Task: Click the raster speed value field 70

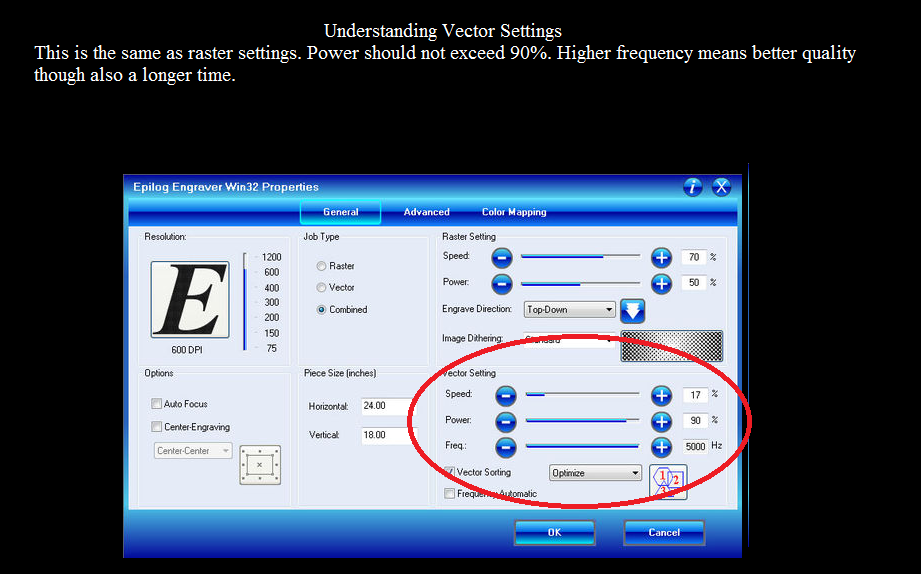Action: point(694,257)
